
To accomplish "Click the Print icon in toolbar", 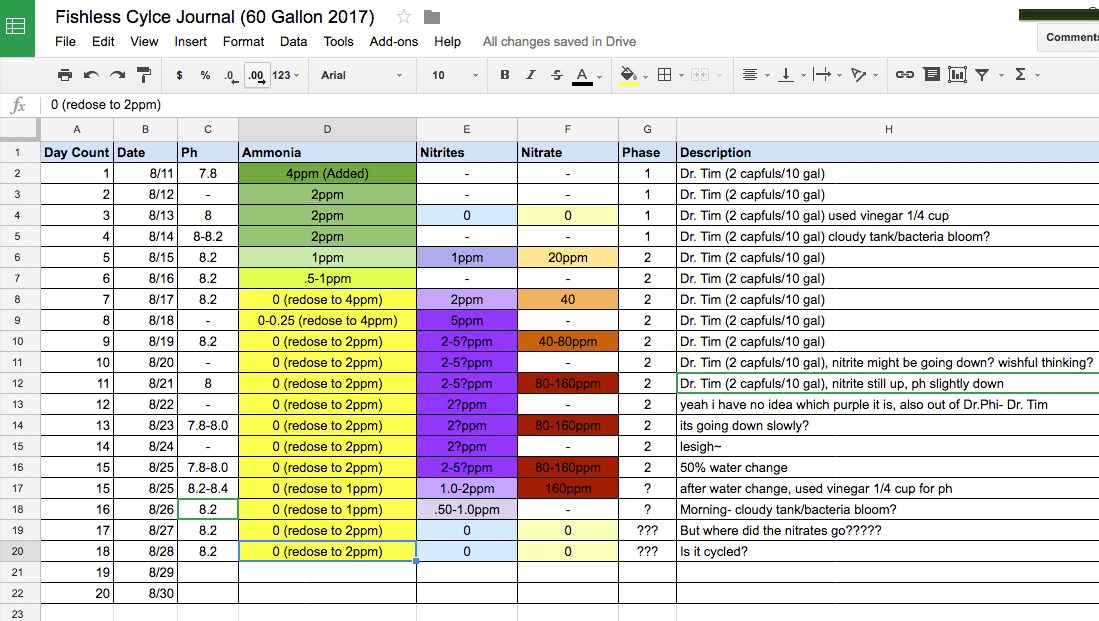I will tap(65, 75).
